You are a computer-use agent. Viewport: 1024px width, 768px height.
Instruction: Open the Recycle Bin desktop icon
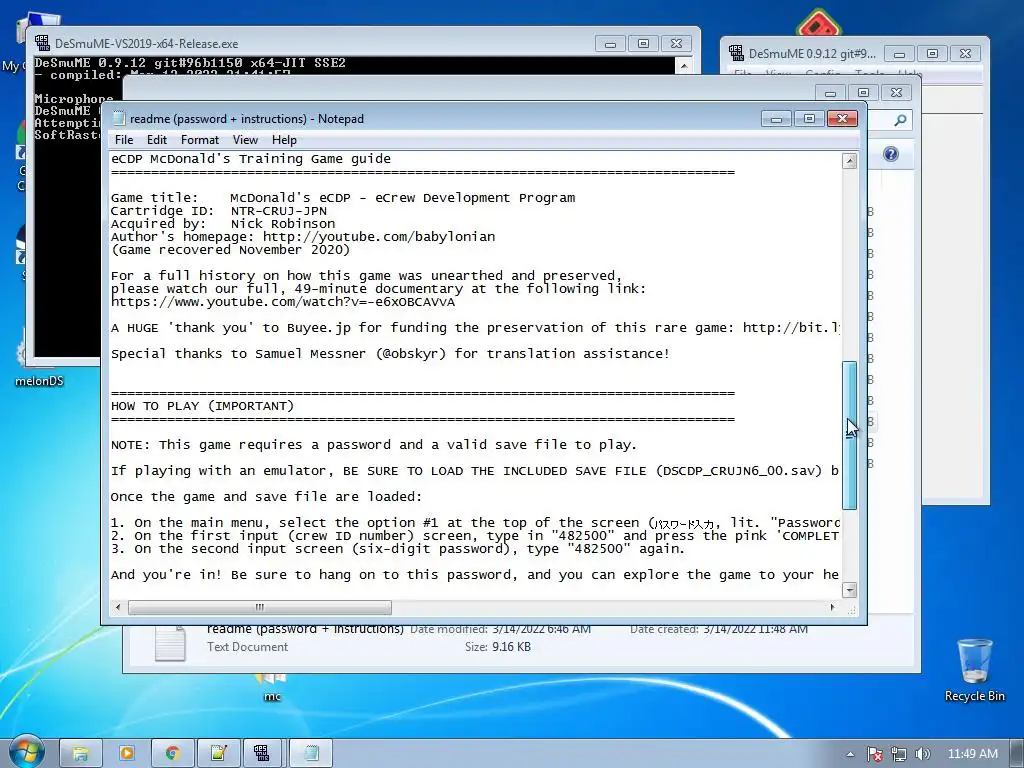(x=974, y=669)
